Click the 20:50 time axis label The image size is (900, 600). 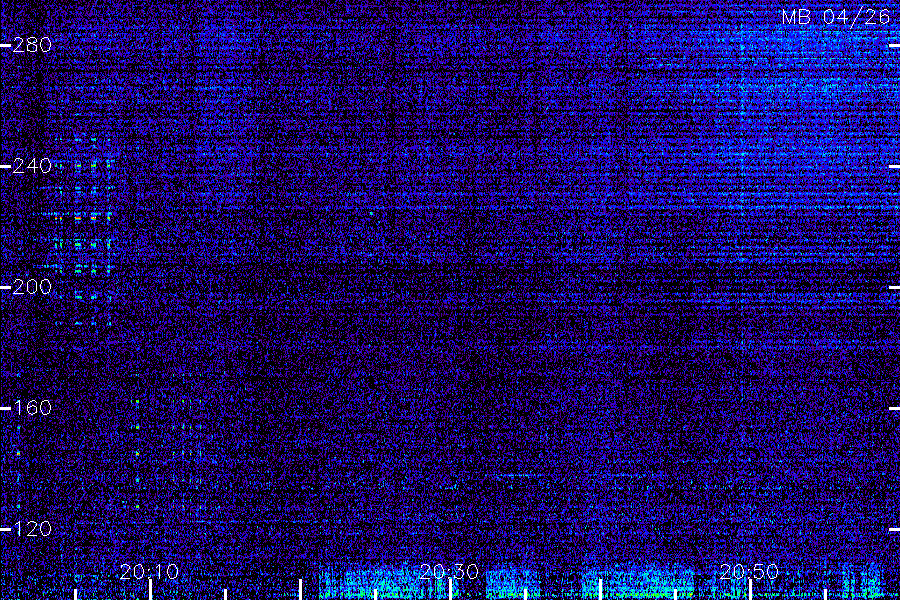(x=749, y=572)
